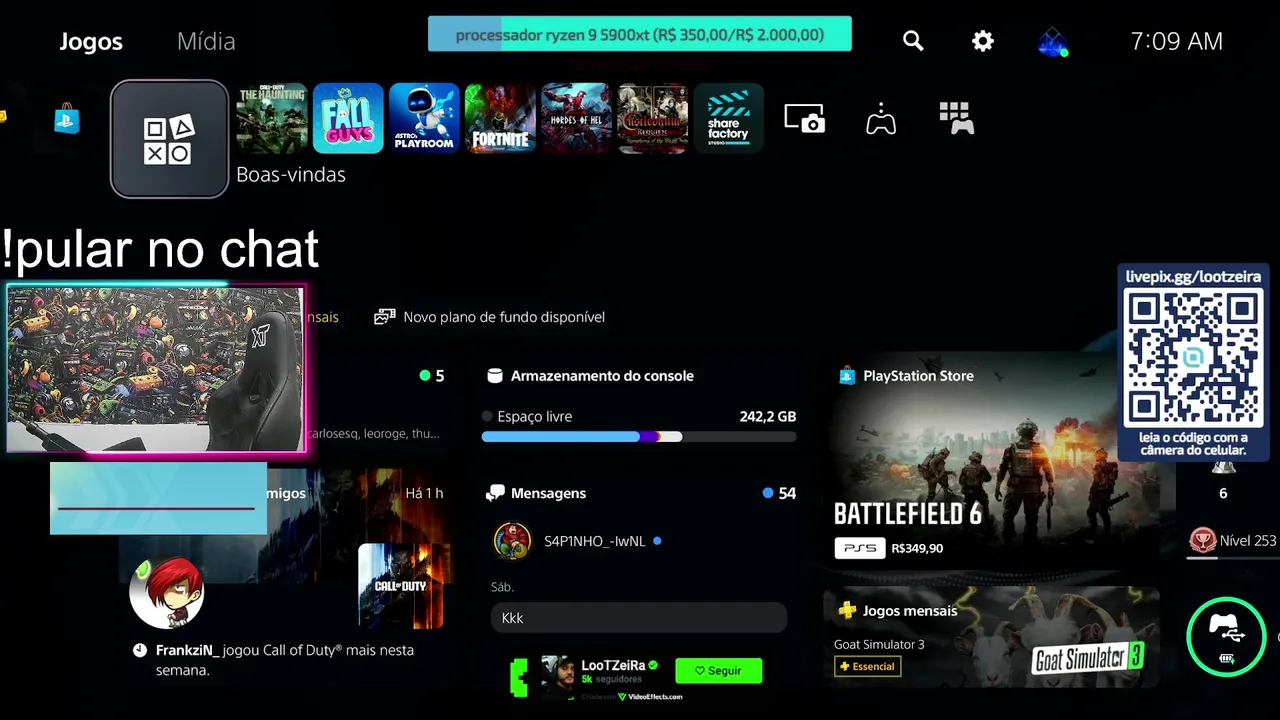Click the Essencial PS Plus badge
The width and height of the screenshot is (1280, 720).
pyautogui.click(x=867, y=666)
